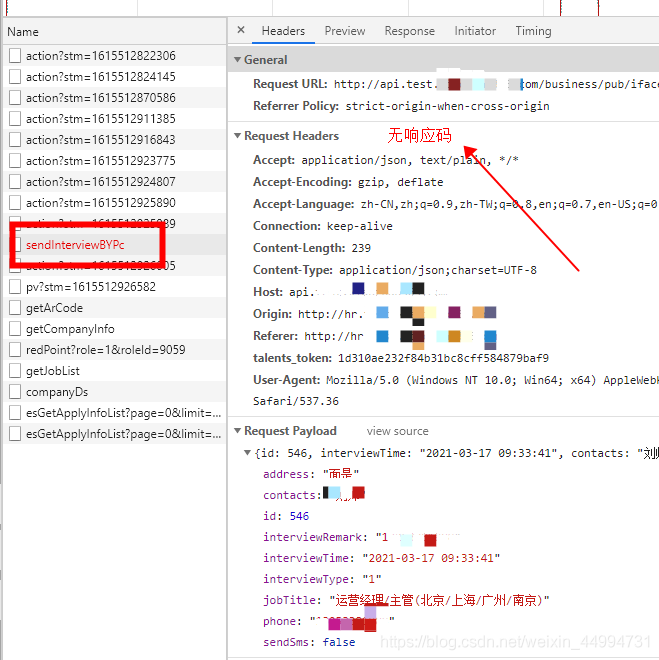The width and height of the screenshot is (659, 660).
Task: Tick checkbox for action?stm=1615512925890
Action: coord(15,203)
